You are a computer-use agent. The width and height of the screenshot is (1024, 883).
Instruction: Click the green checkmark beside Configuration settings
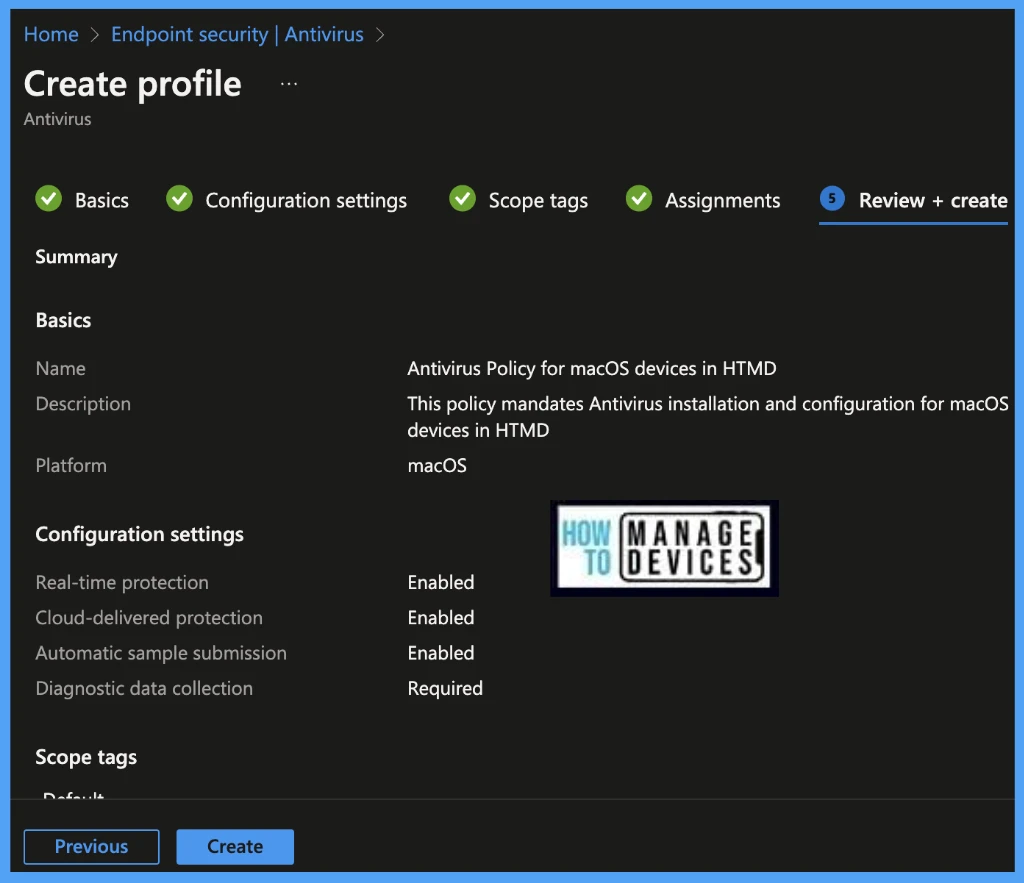179,199
